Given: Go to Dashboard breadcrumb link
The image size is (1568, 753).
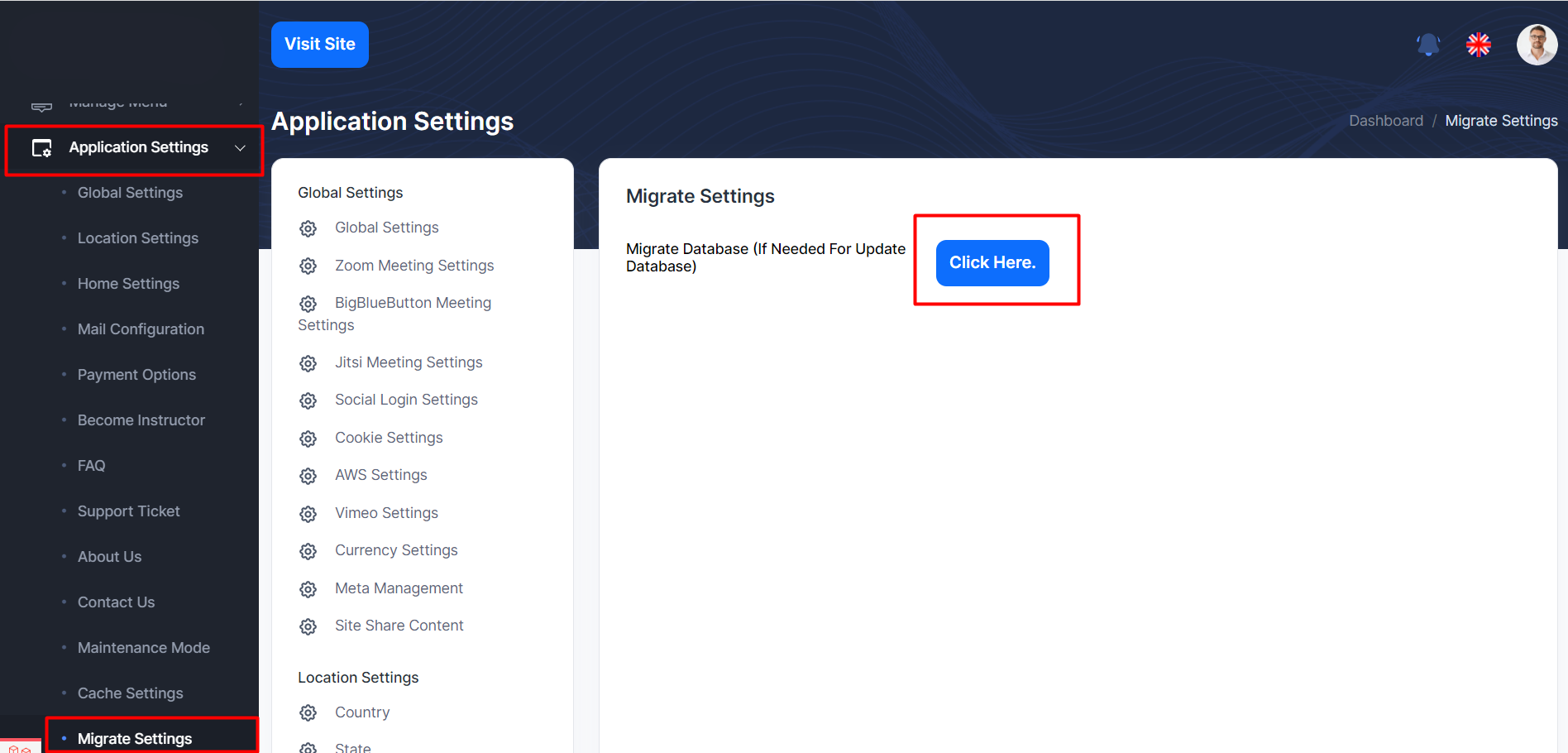Looking at the screenshot, I should (1385, 121).
